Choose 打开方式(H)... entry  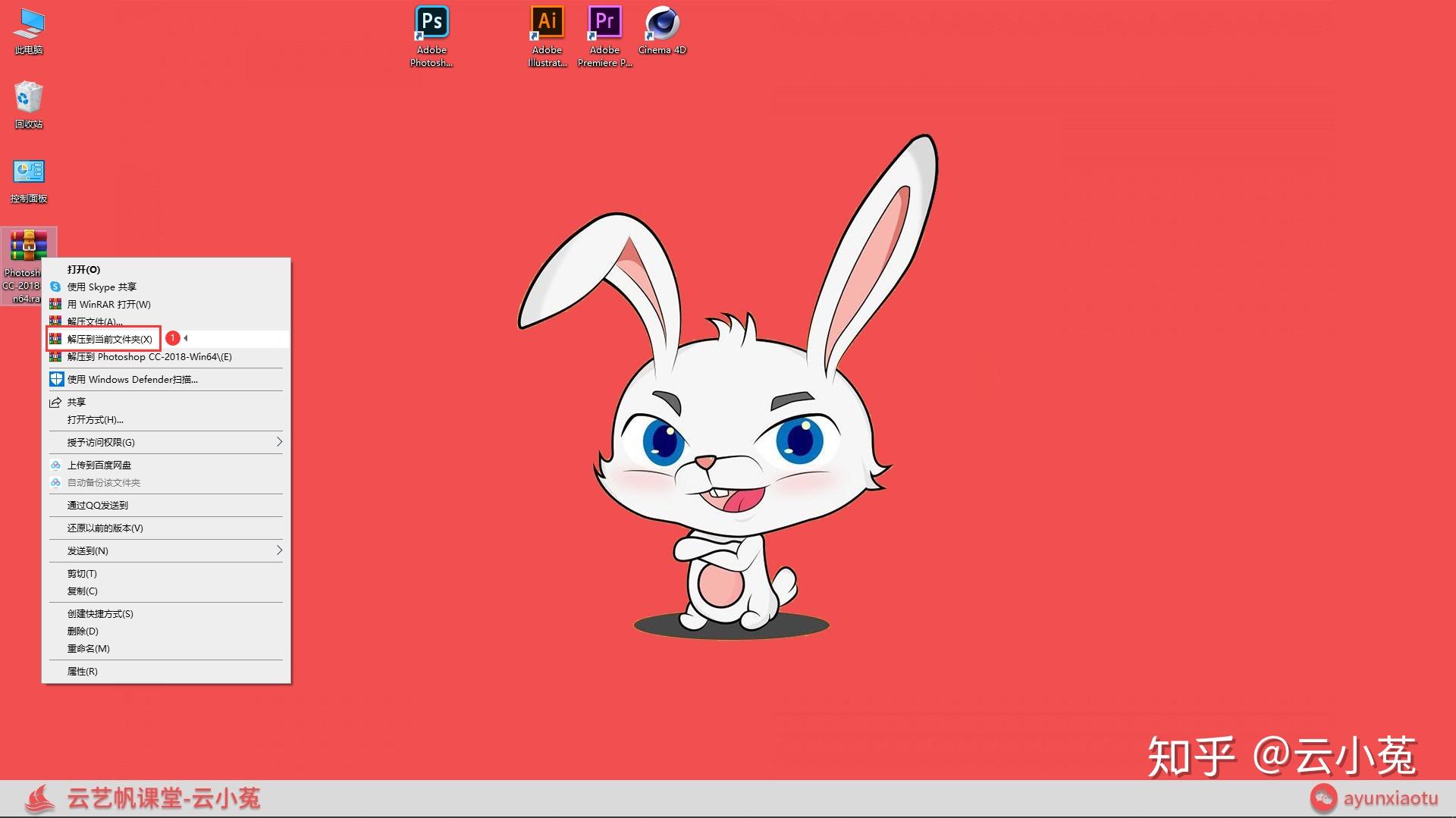pyautogui.click(x=166, y=420)
